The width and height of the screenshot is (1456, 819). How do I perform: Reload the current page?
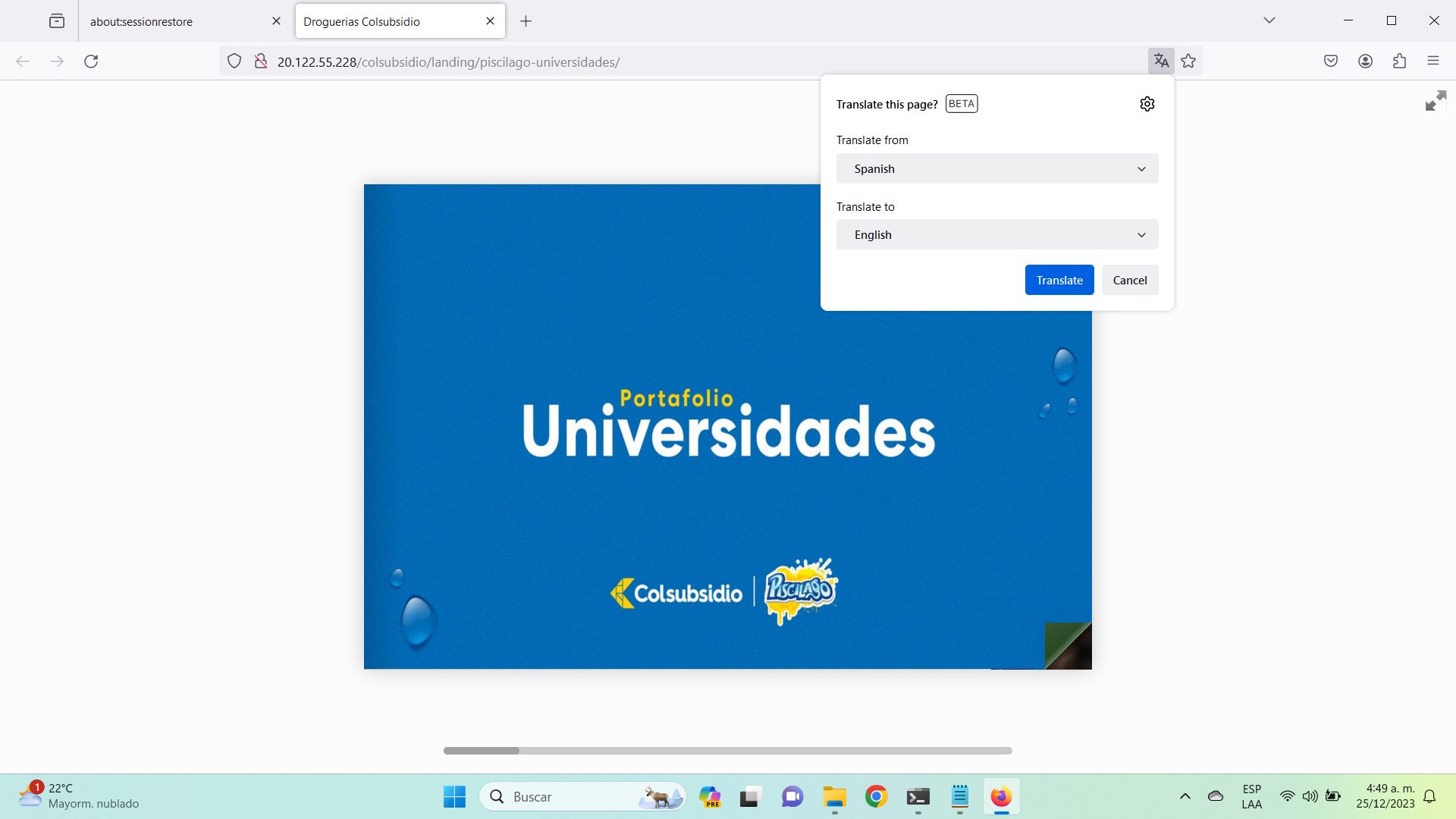(91, 61)
